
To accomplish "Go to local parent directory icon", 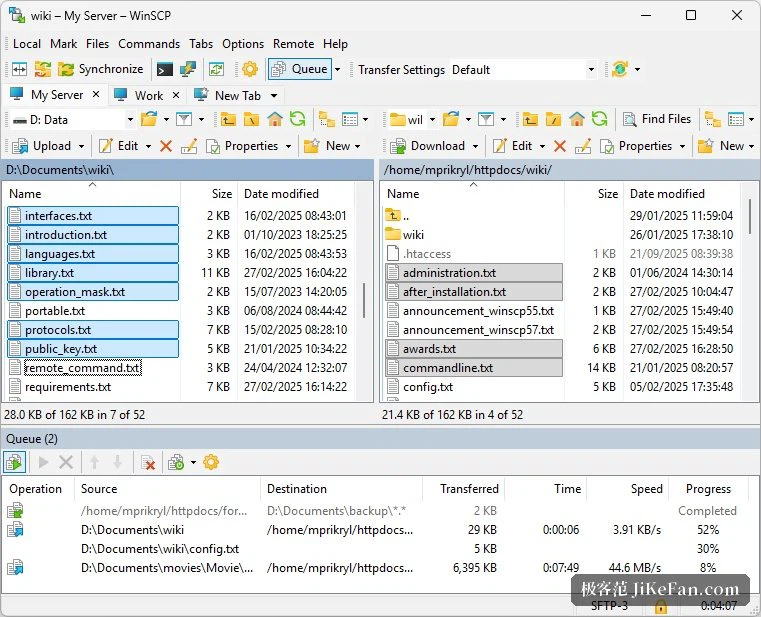I will pyautogui.click(x=228, y=119).
